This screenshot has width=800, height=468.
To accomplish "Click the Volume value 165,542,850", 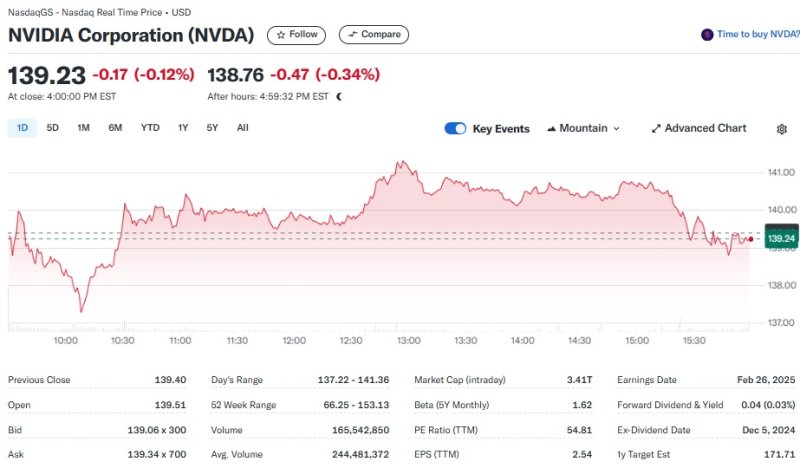I will coord(361,430).
